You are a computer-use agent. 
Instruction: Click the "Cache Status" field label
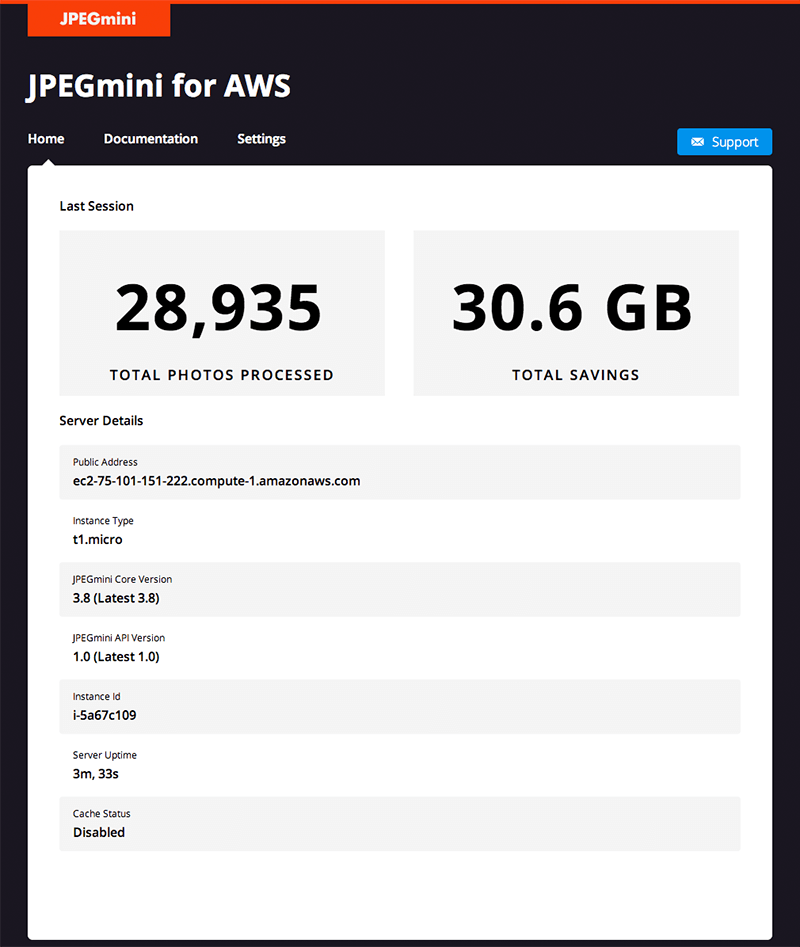tap(101, 814)
